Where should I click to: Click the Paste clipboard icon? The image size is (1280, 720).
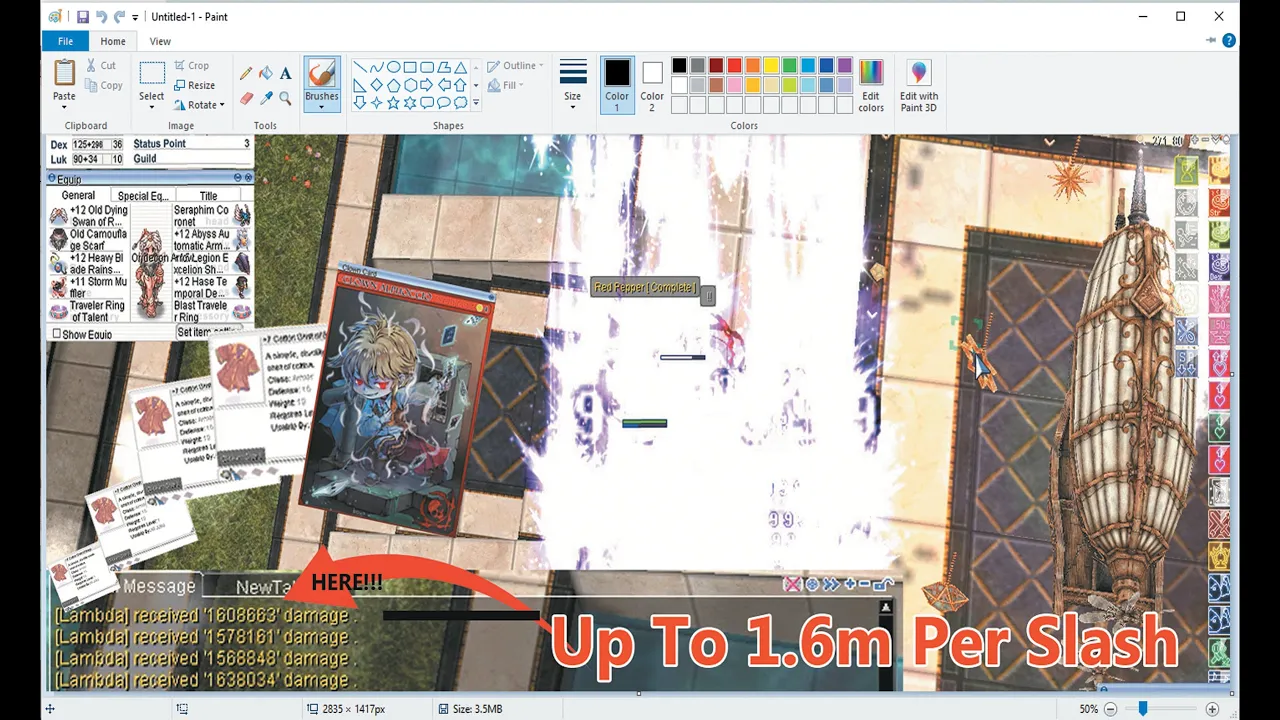tap(64, 73)
